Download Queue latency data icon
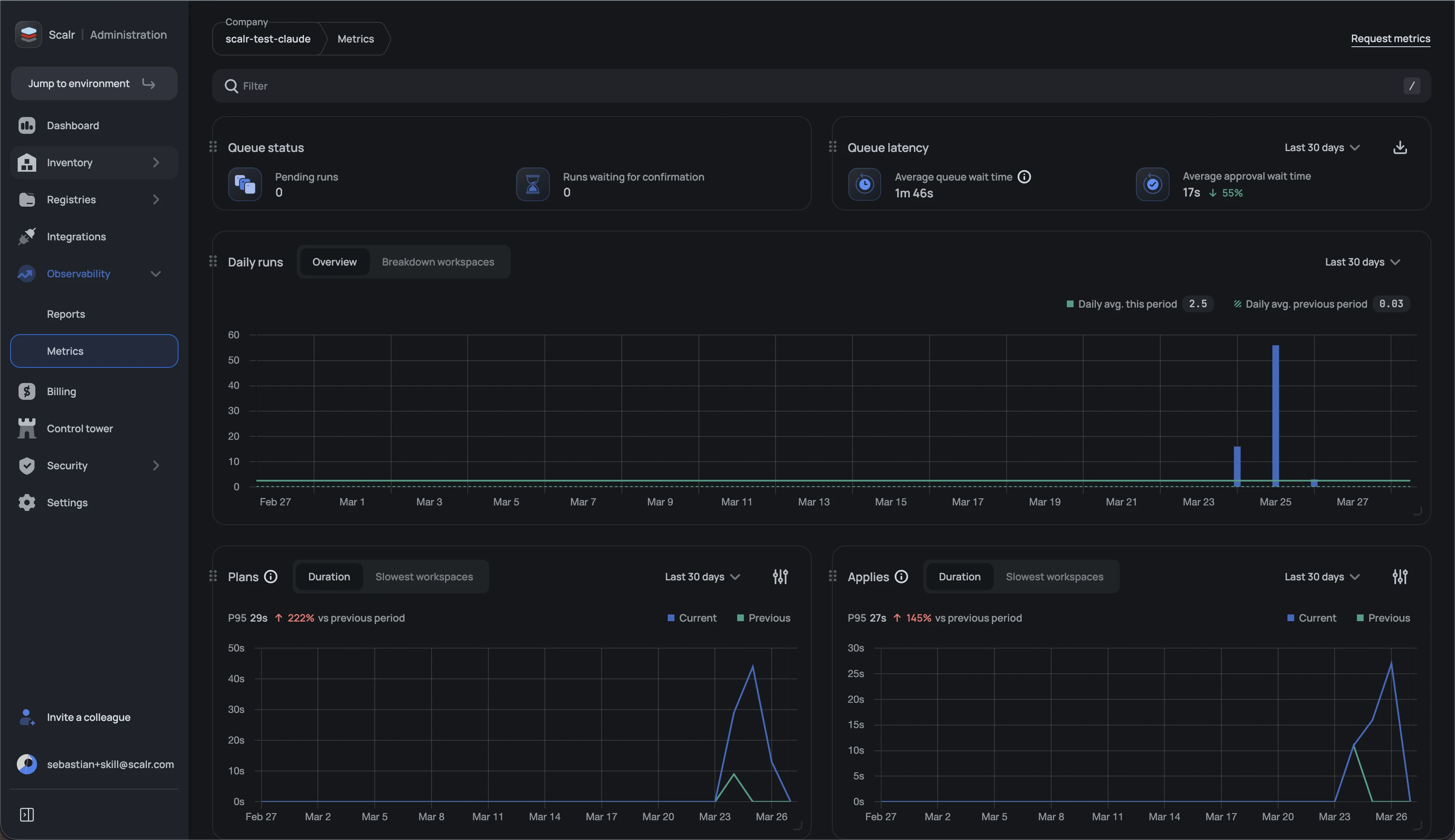This screenshot has width=1455, height=840. click(x=1400, y=148)
